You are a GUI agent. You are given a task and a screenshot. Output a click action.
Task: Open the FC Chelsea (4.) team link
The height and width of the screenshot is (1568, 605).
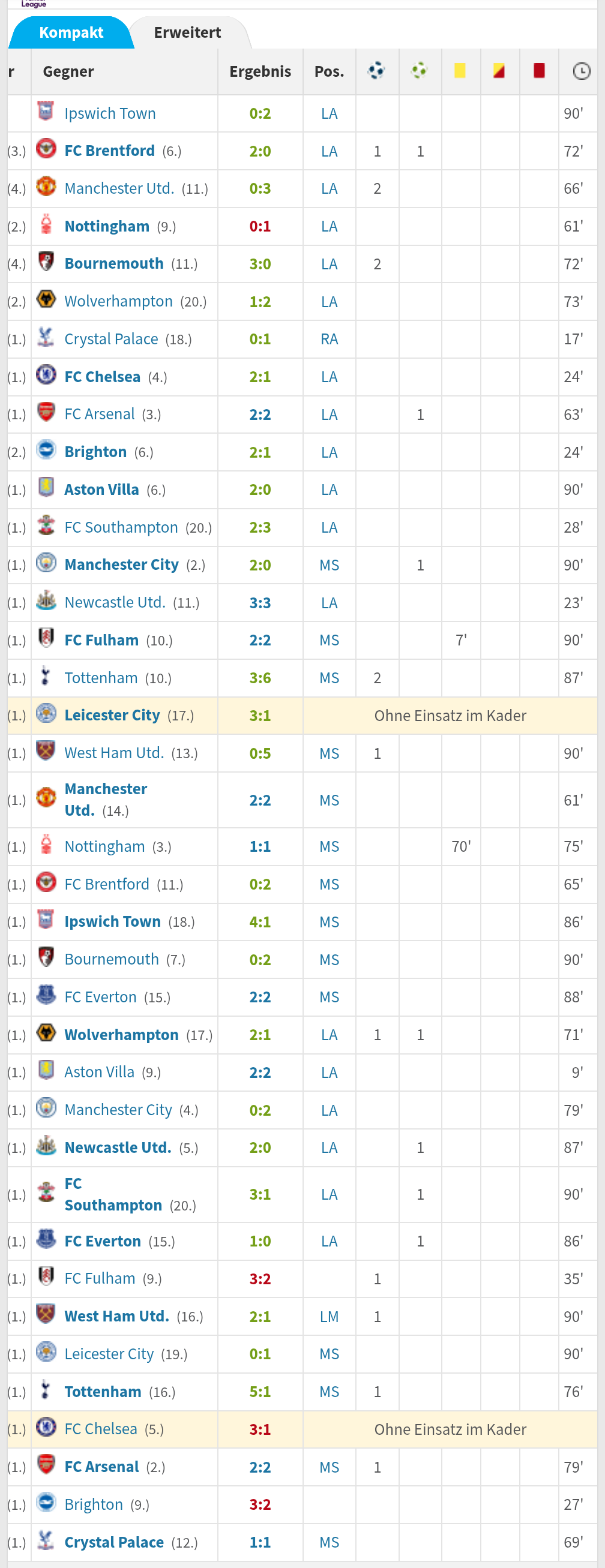[x=103, y=377]
